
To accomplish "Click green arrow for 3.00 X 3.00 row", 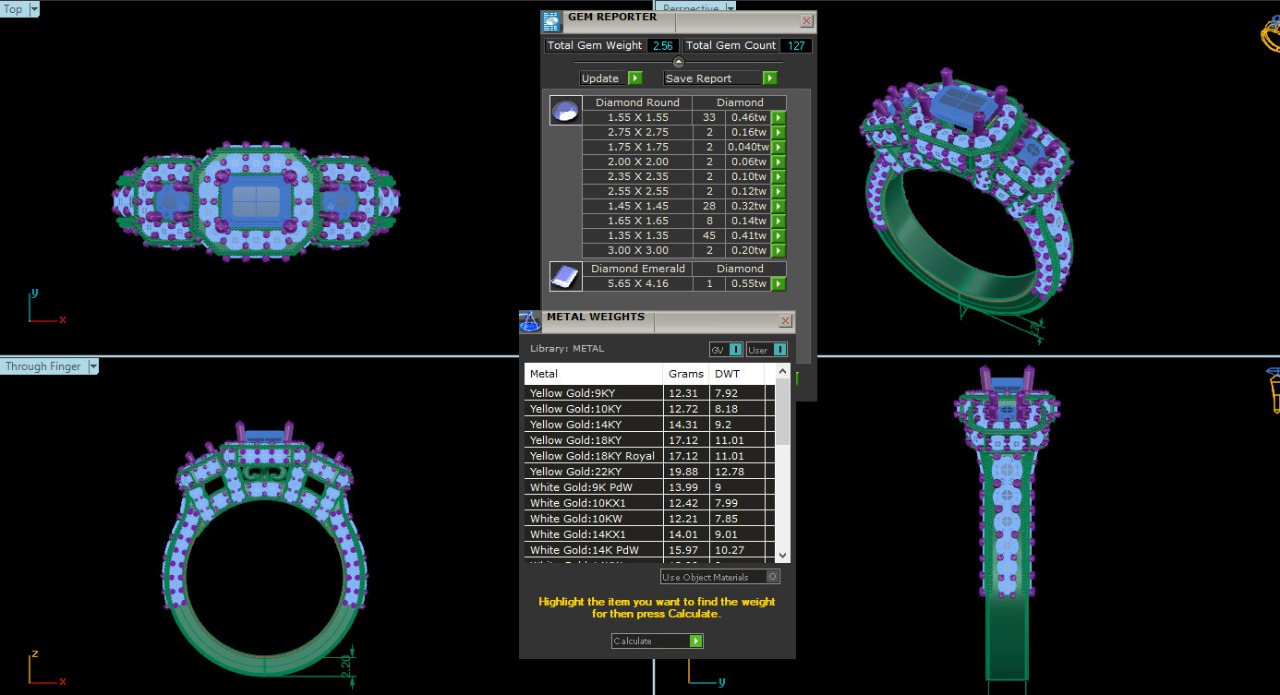I will click(x=778, y=251).
